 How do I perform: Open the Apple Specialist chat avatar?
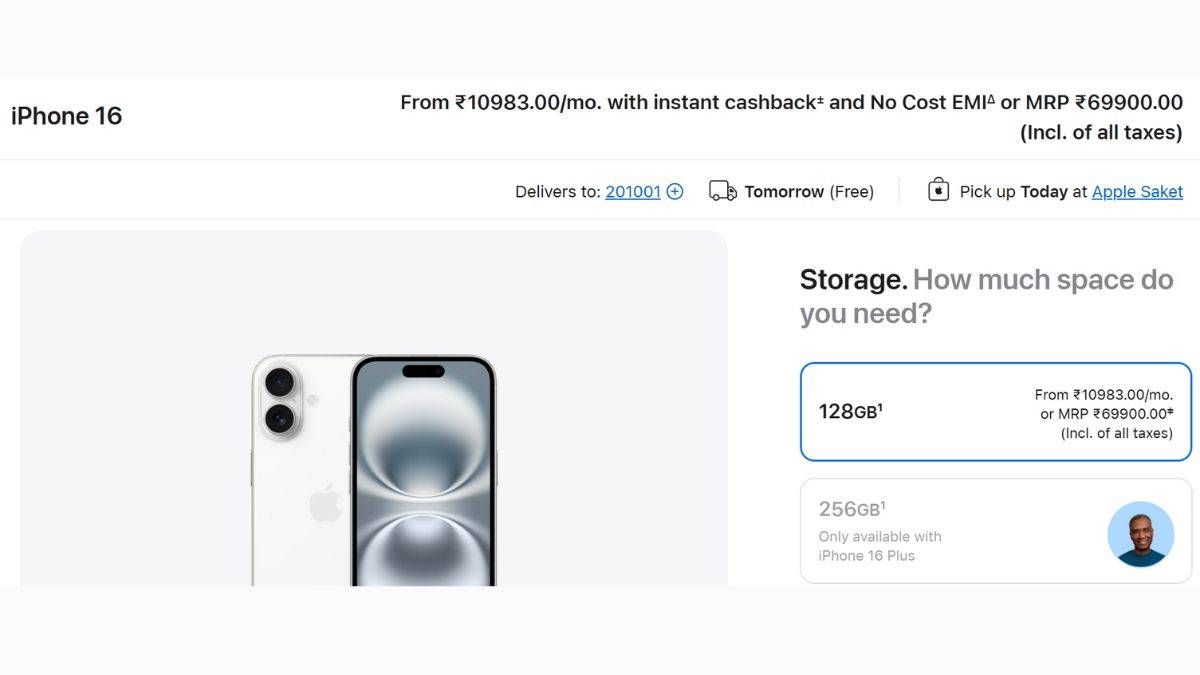coord(1141,535)
